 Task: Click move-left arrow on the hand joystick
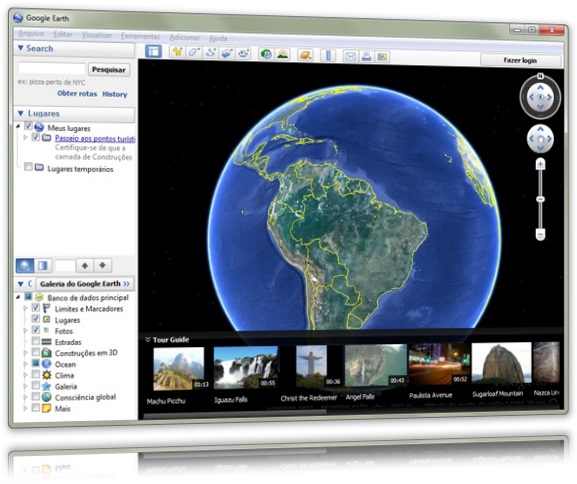click(x=531, y=139)
